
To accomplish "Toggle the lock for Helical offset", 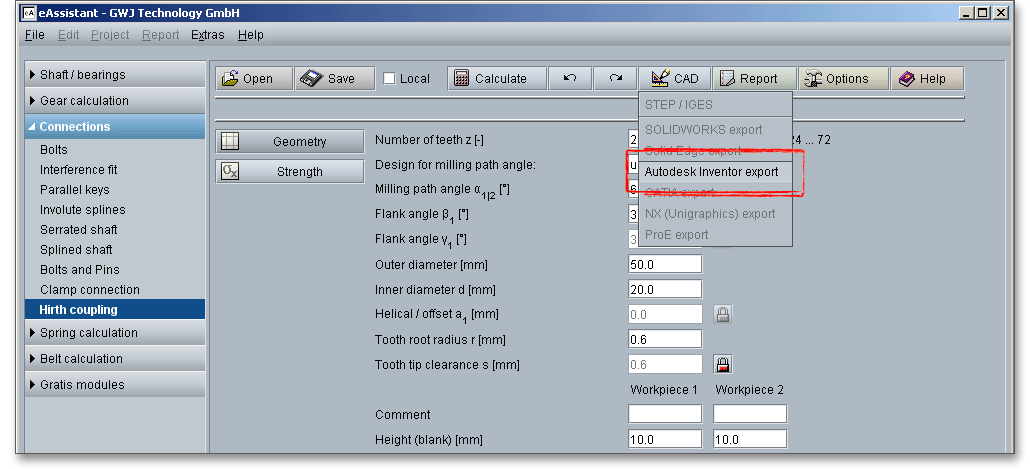I will click(722, 314).
